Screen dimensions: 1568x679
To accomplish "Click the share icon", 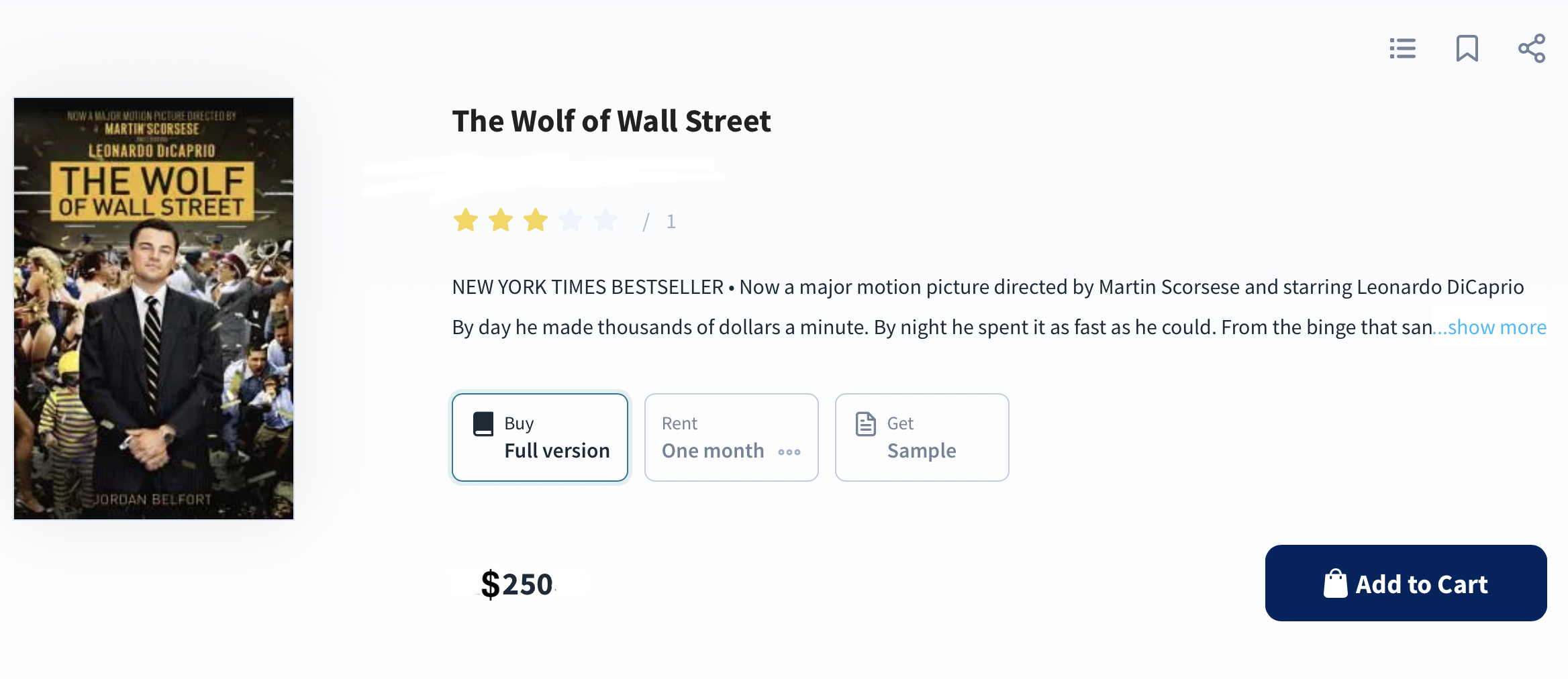I will coord(1532,48).
